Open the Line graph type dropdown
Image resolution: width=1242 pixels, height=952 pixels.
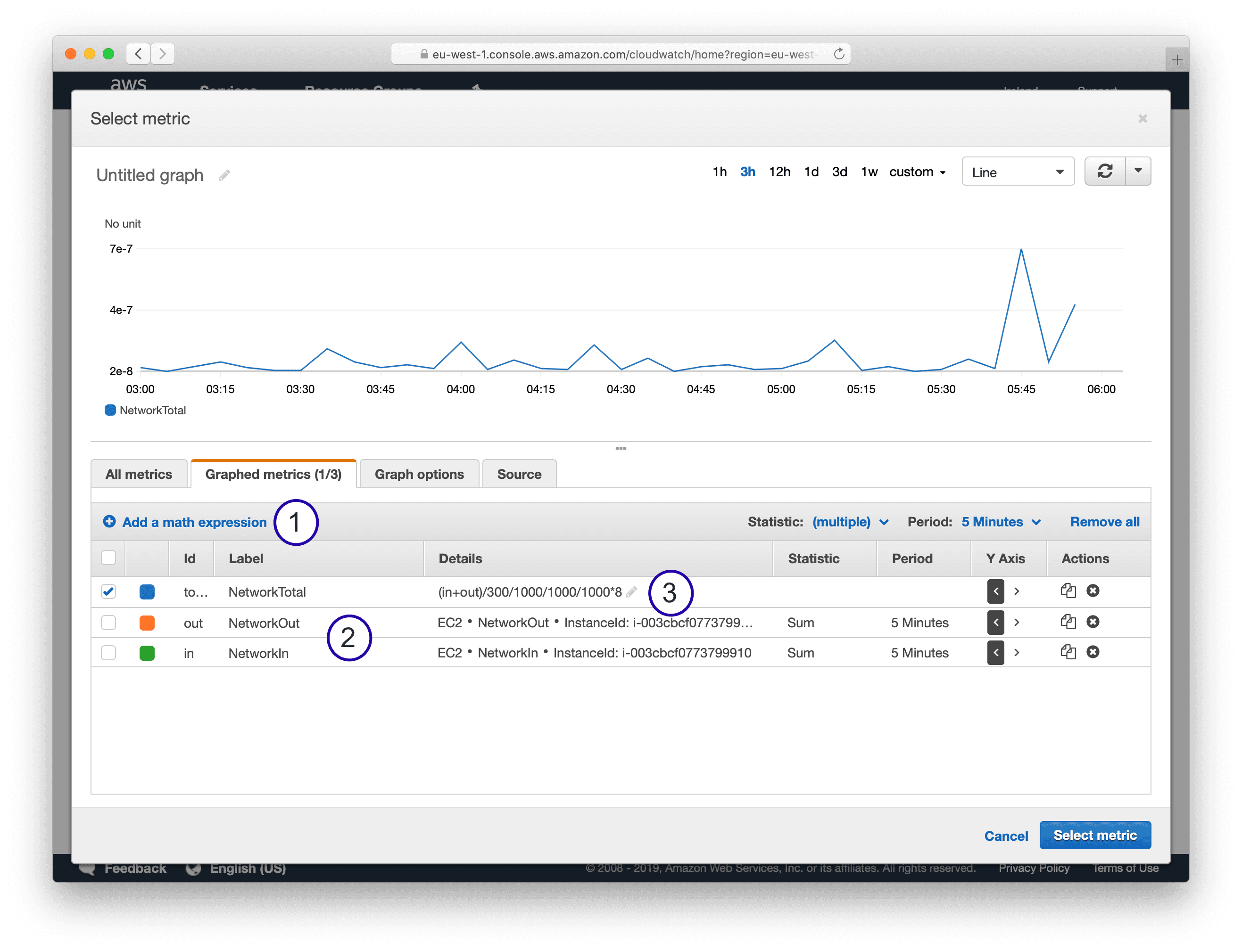click(1018, 172)
